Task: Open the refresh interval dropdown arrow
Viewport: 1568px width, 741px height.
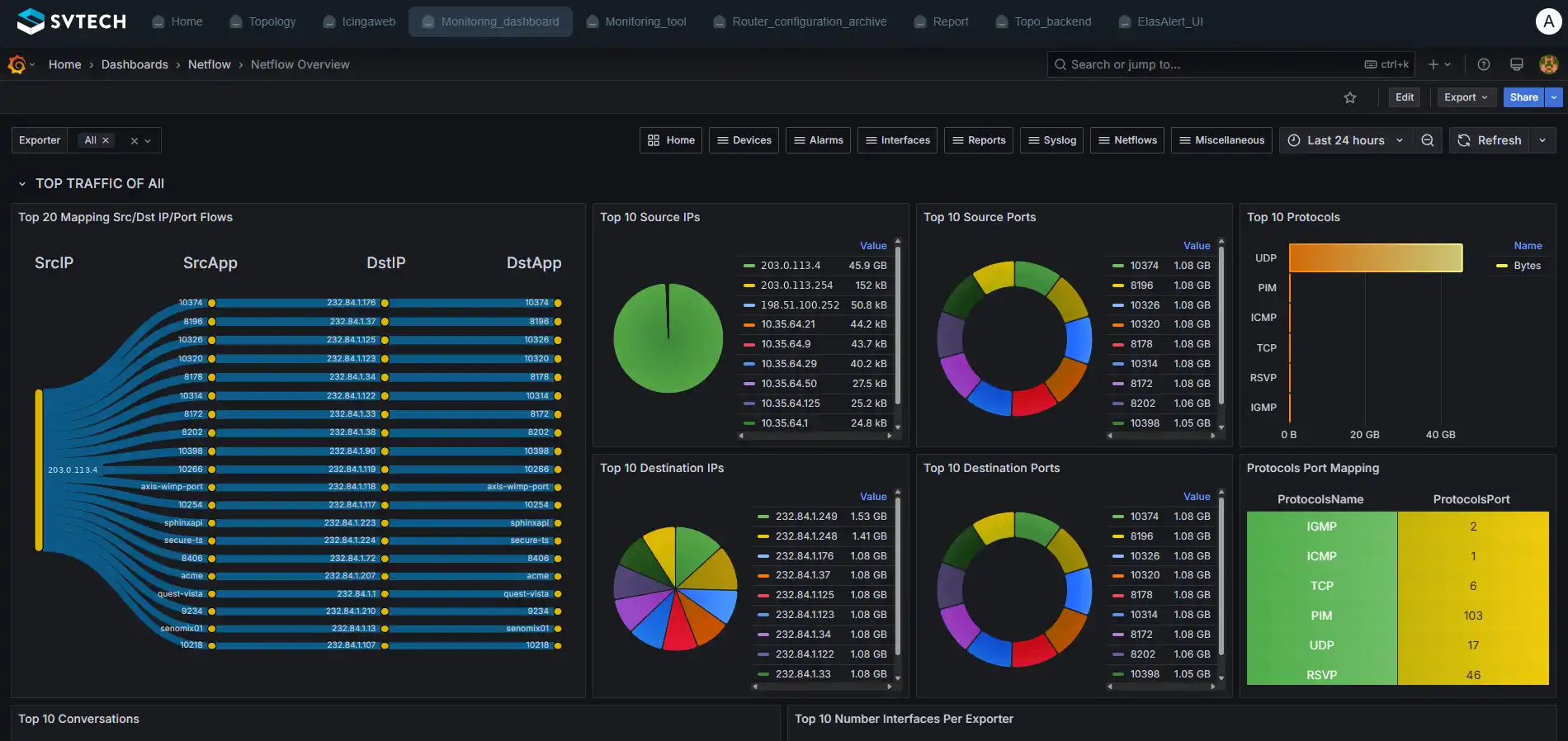Action: pyautogui.click(x=1542, y=140)
